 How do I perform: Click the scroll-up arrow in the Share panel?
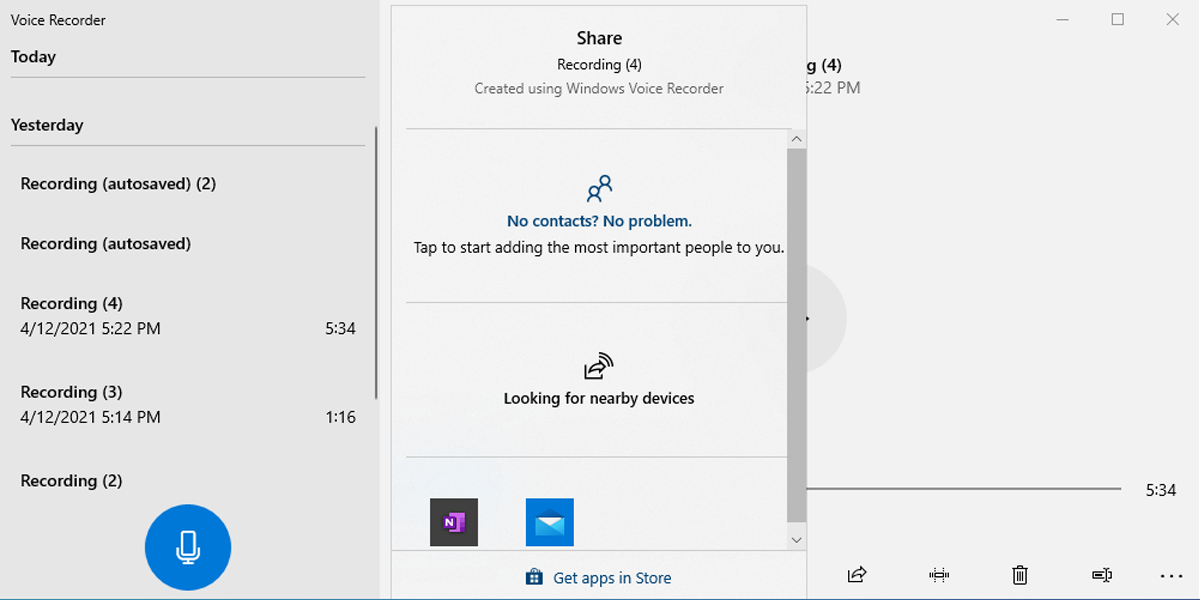(x=796, y=138)
